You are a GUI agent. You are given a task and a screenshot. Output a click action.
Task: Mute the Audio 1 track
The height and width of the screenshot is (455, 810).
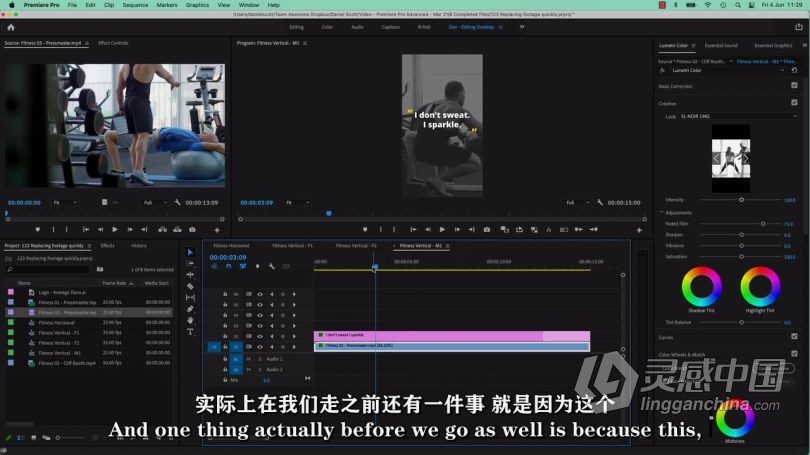pos(248,359)
